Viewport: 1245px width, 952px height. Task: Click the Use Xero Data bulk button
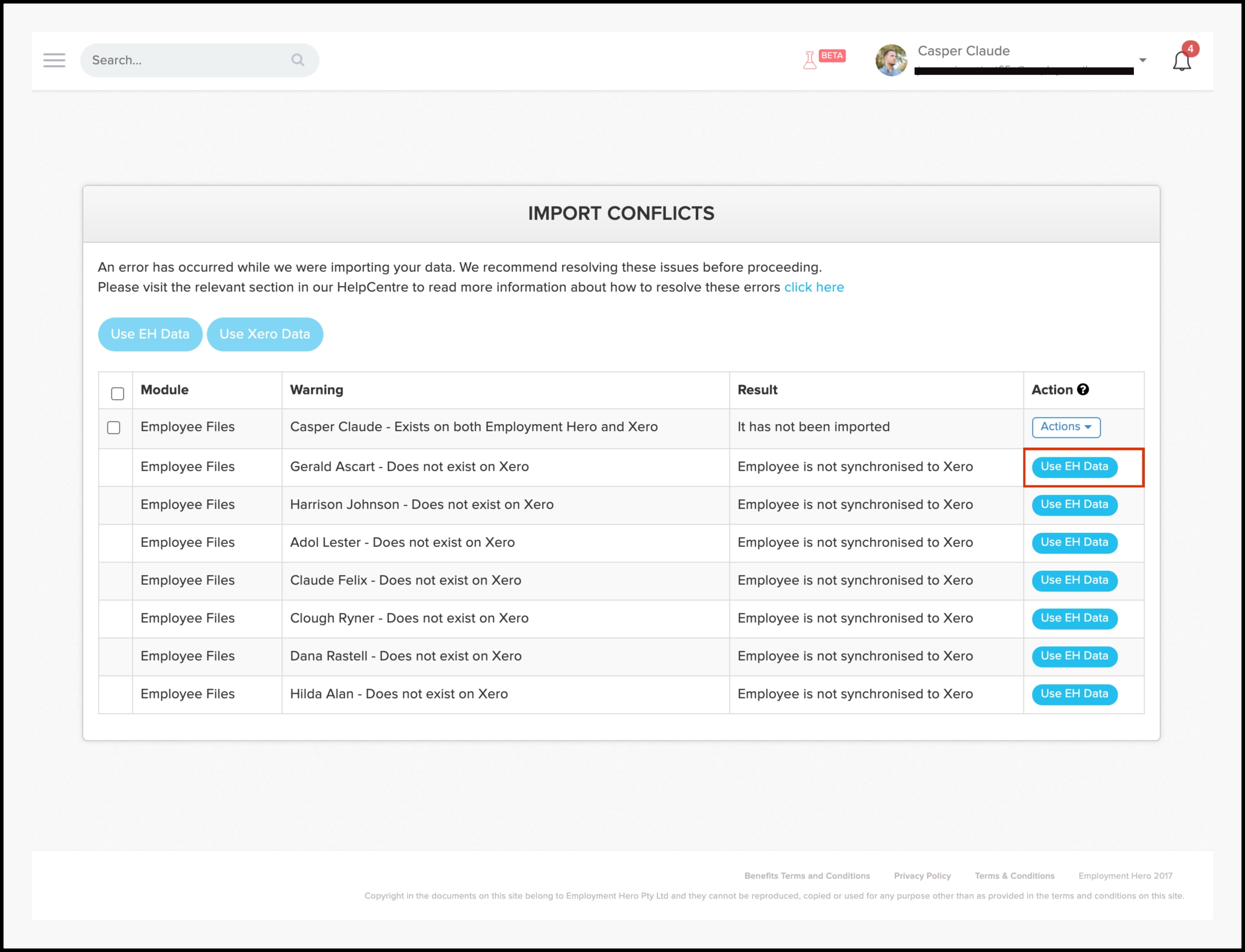pyautogui.click(x=265, y=334)
